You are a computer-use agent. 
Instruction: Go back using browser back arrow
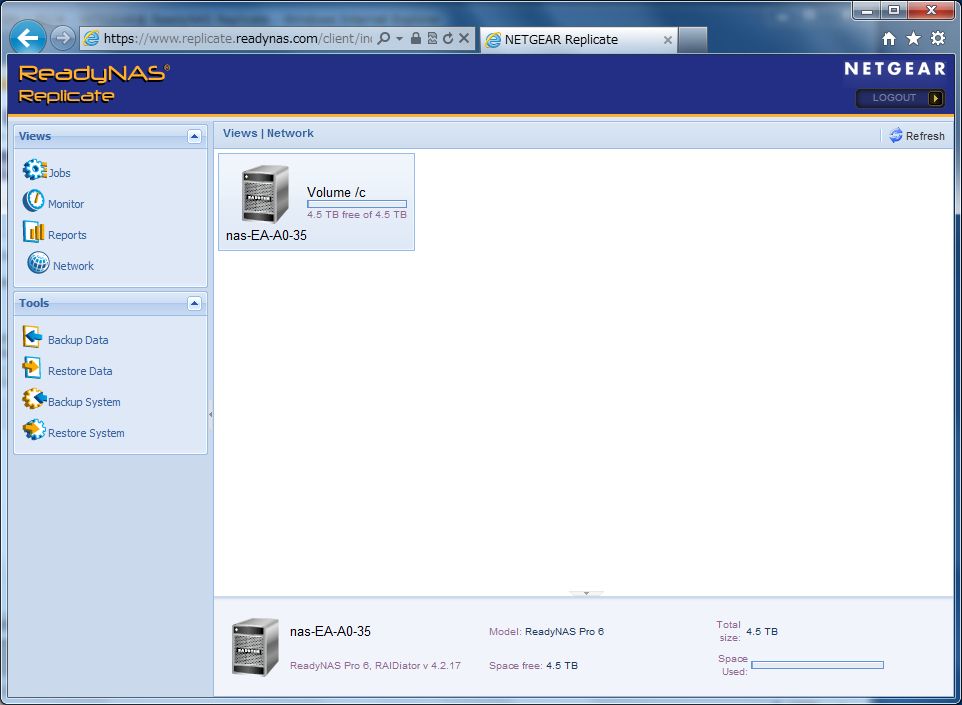point(28,39)
